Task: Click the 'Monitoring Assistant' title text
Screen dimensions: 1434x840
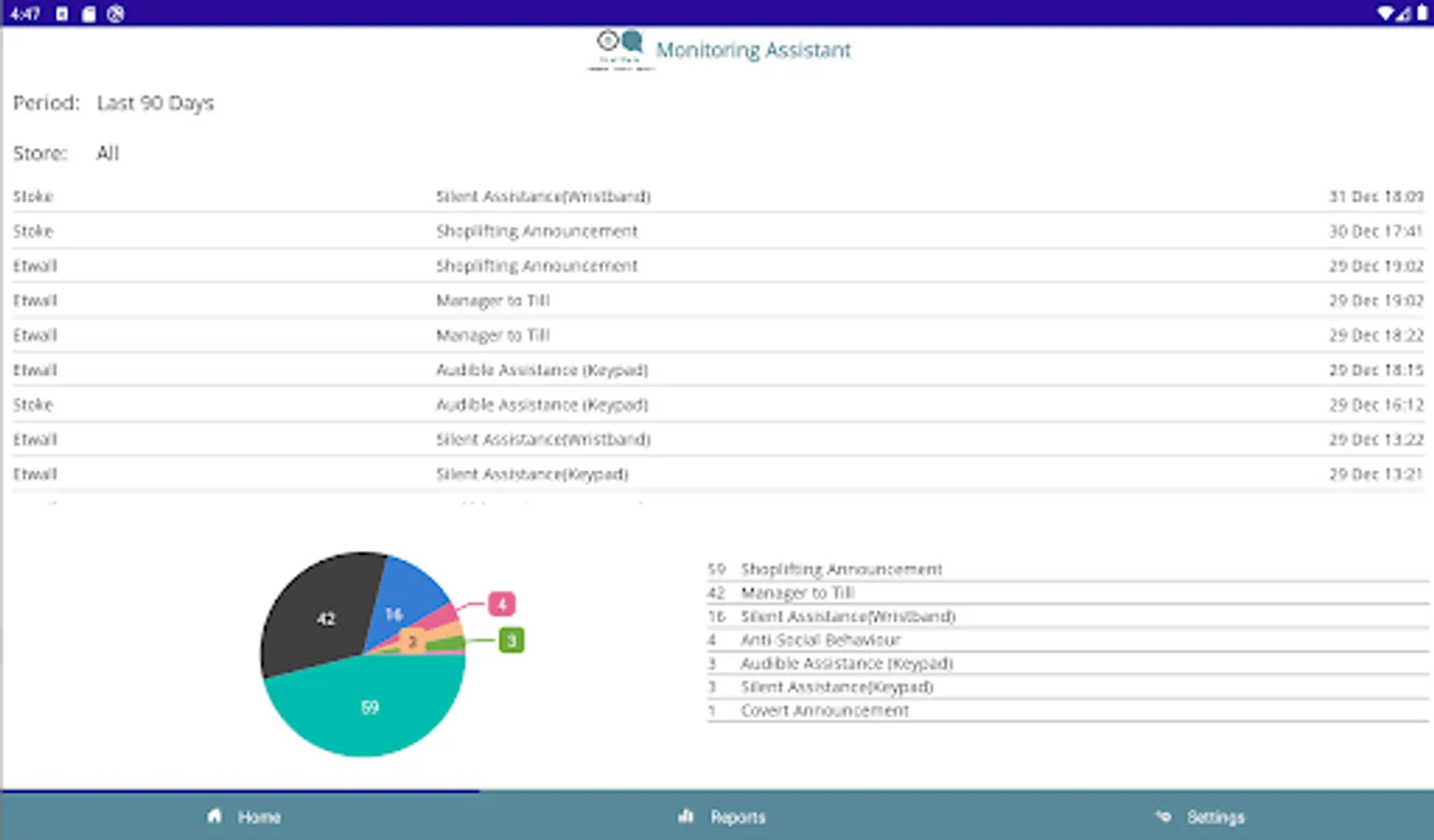Action: click(x=752, y=50)
